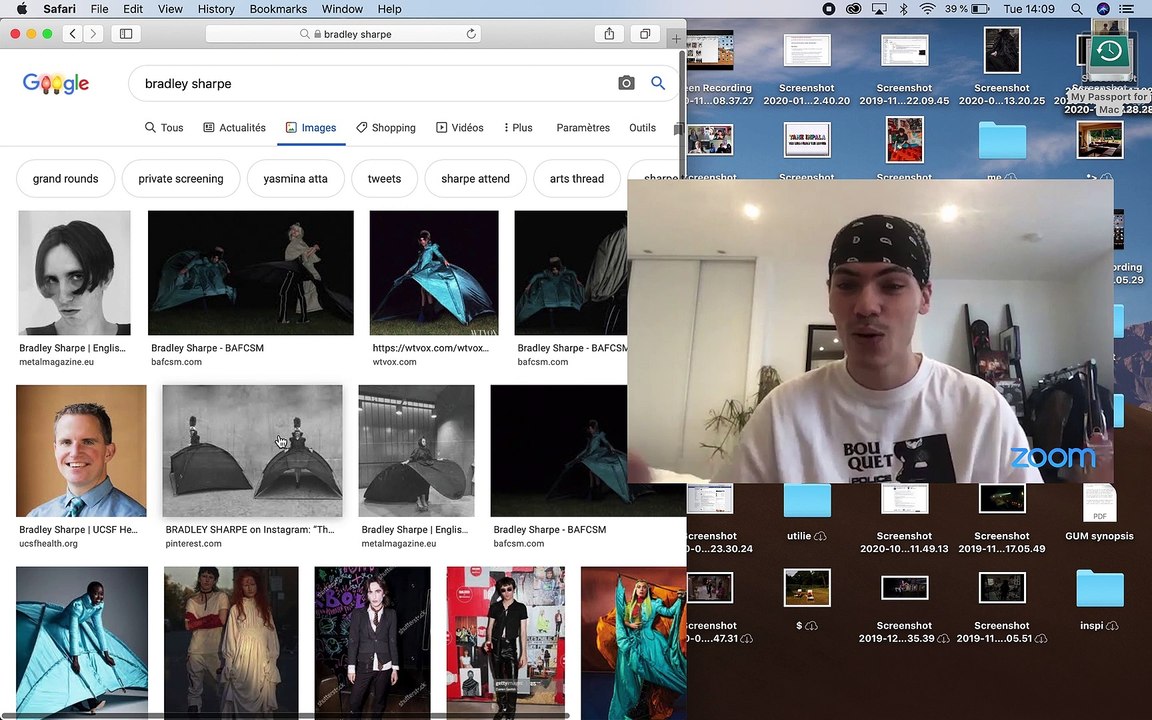Filter by grand rounds chip

(x=65, y=179)
